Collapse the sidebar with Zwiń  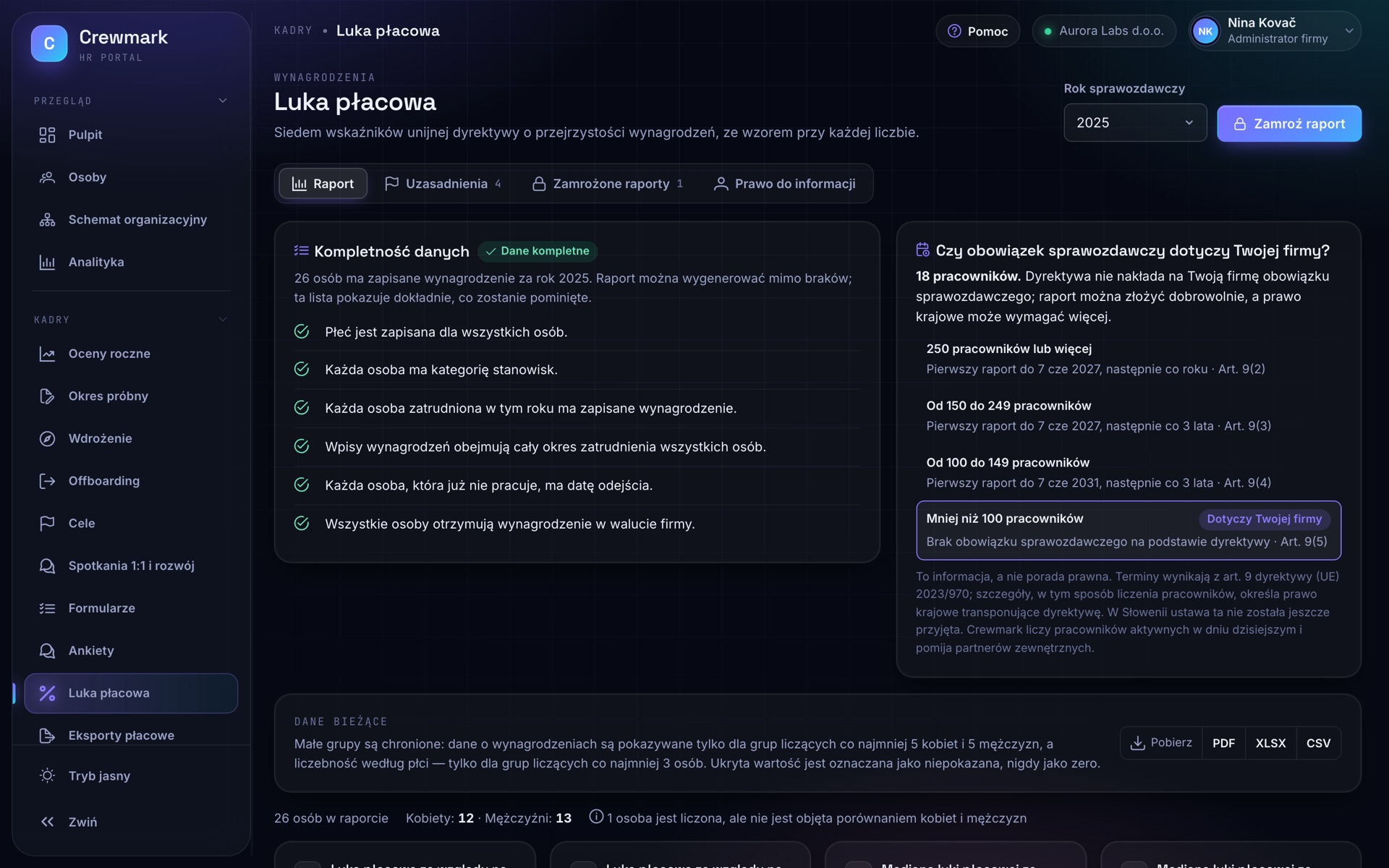(131, 822)
